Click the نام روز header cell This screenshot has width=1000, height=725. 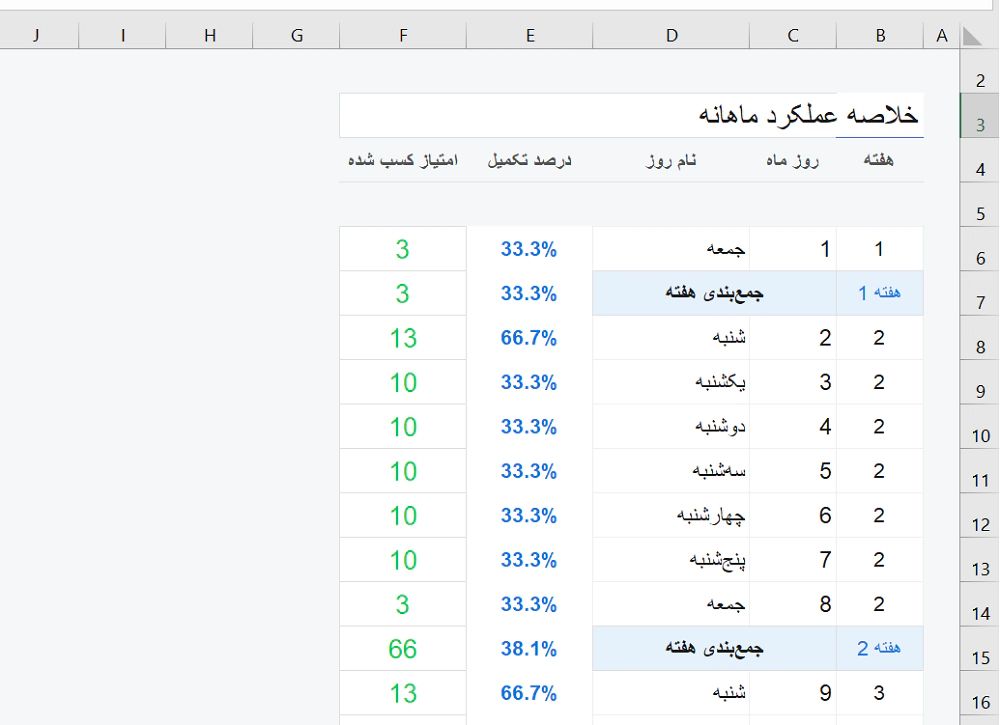pos(671,160)
